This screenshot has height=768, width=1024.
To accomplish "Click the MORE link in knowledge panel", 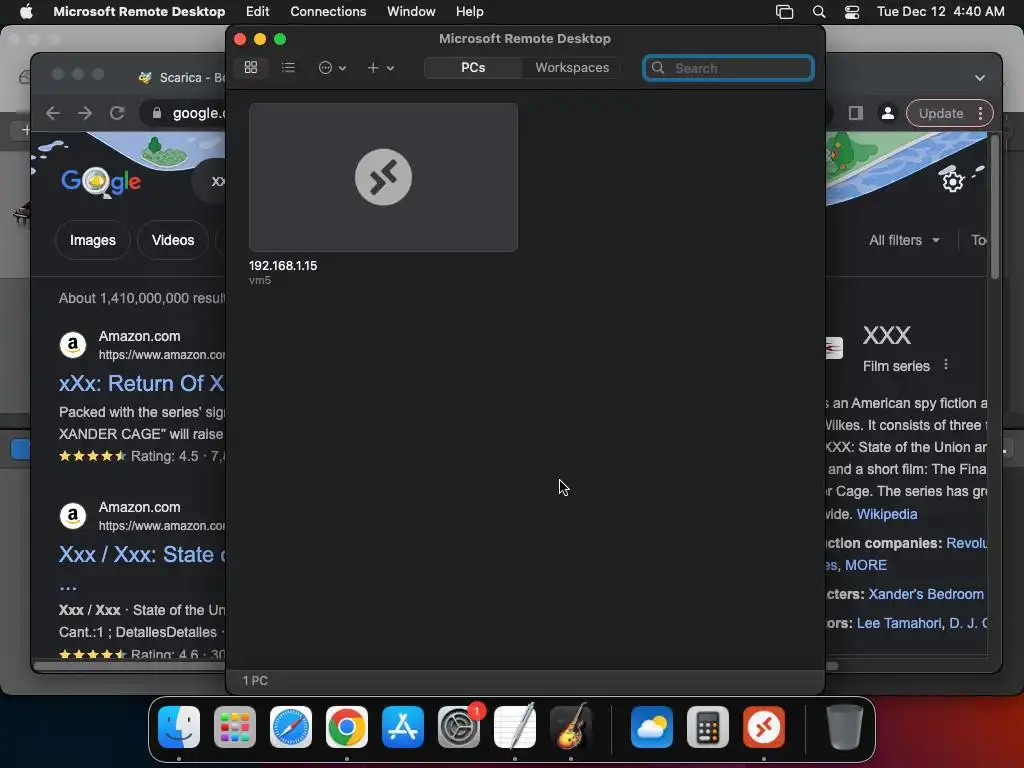I will pos(865,565).
